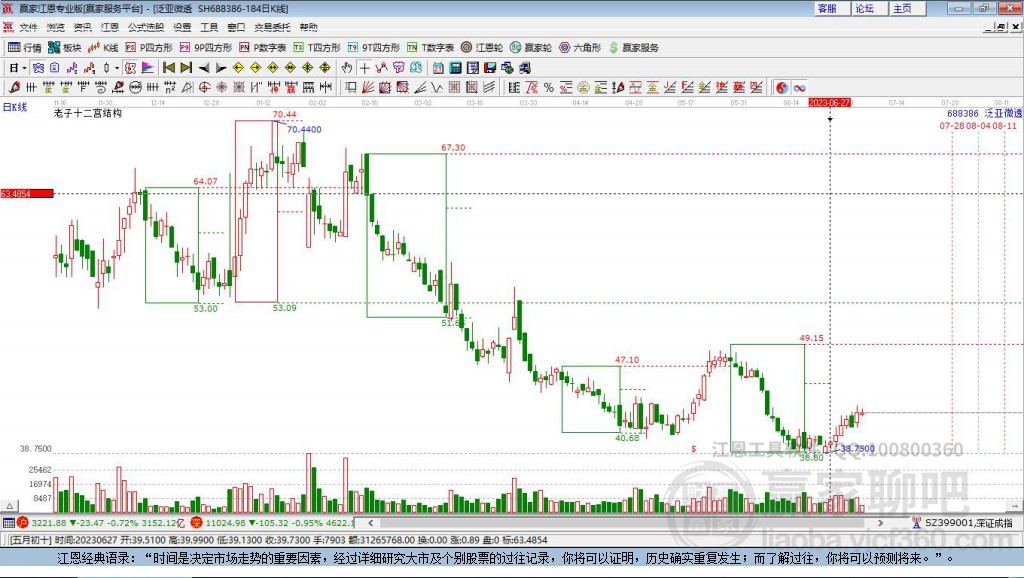Select the hand pan tool
The width and height of the screenshot is (1024, 578).
click(x=347, y=68)
